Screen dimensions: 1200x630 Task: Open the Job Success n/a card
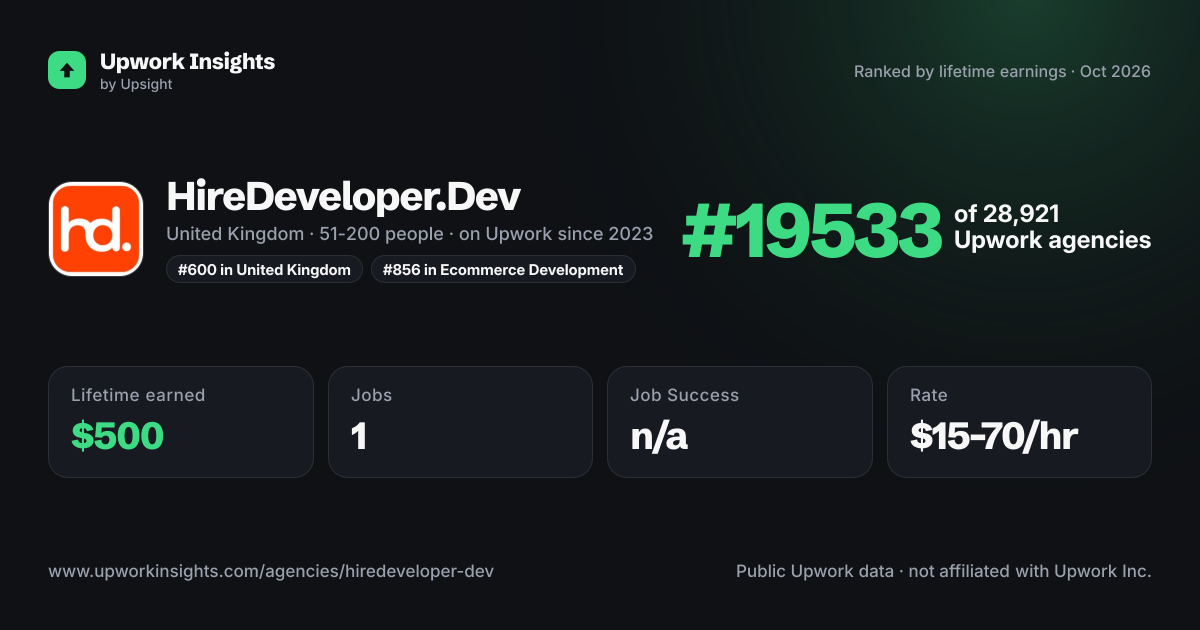click(740, 422)
